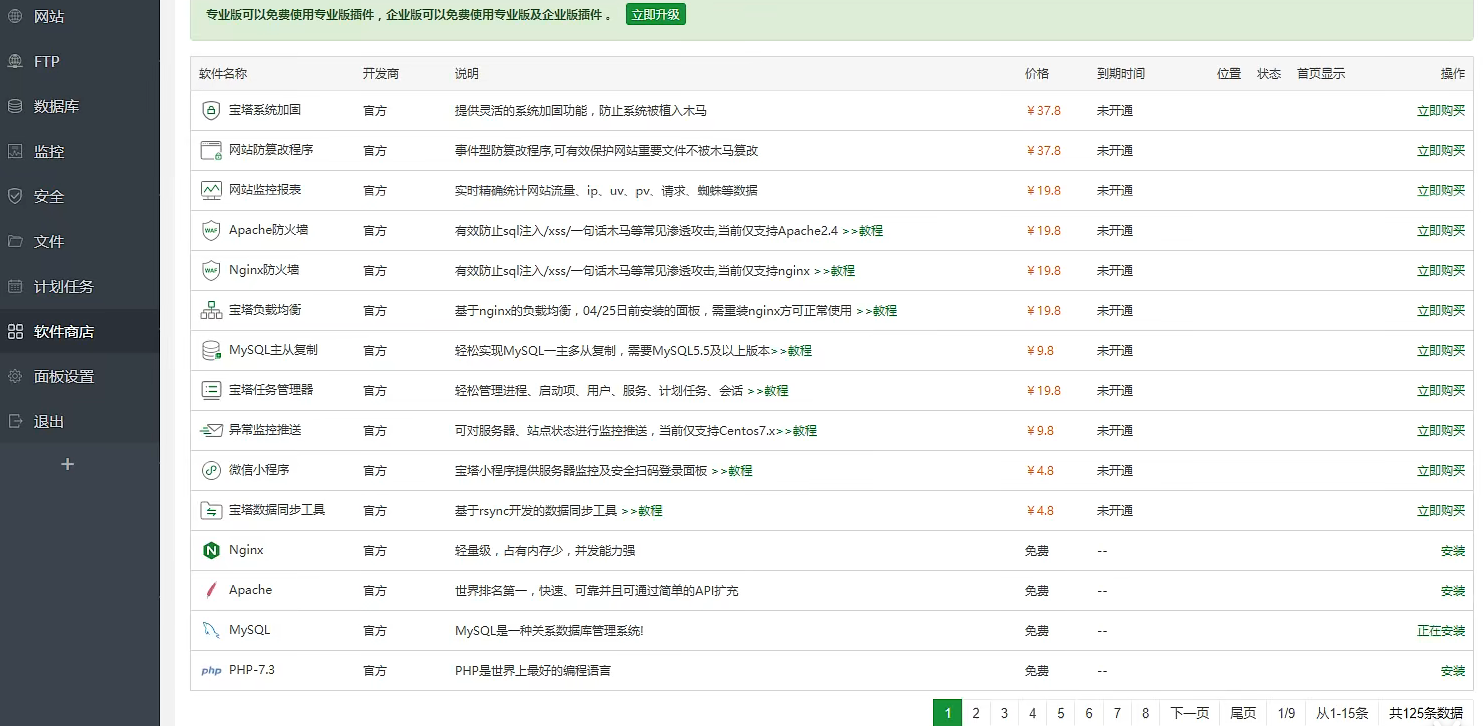Click the 网站防篡改程序 software name
This screenshot has width=1483, height=726.
coord(271,150)
